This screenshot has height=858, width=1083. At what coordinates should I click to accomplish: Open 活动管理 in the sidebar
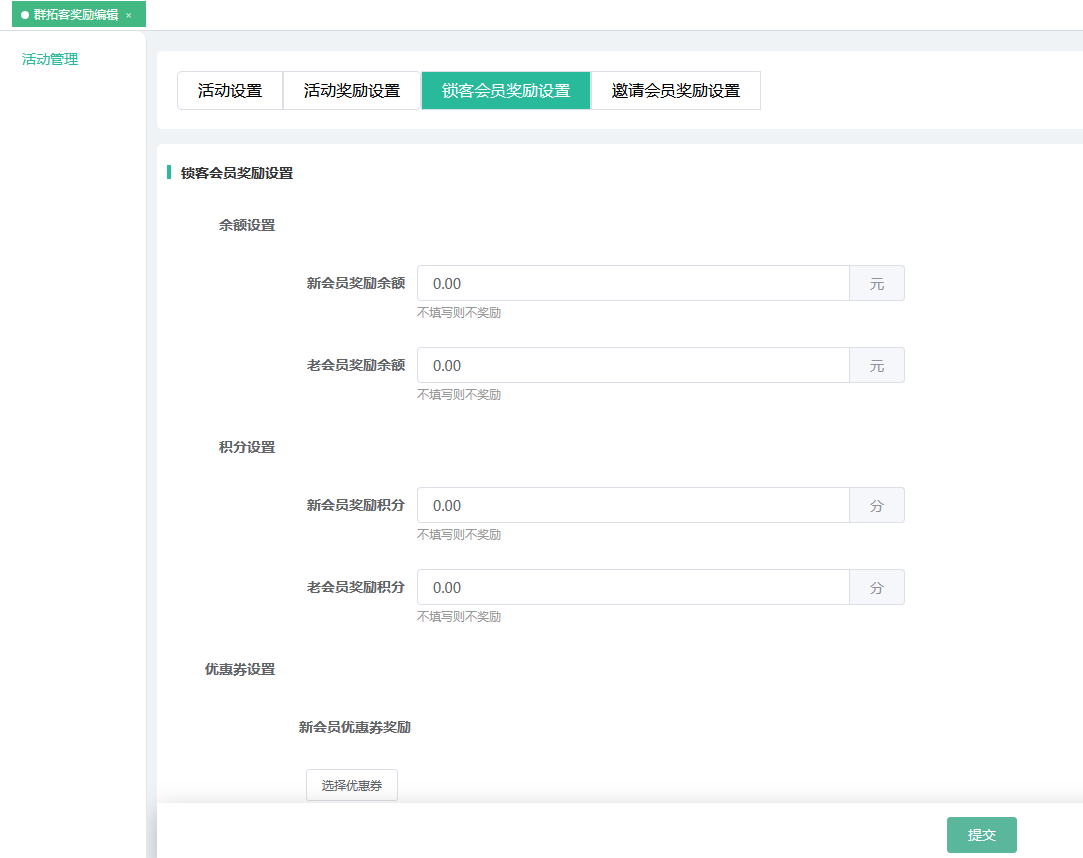50,59
